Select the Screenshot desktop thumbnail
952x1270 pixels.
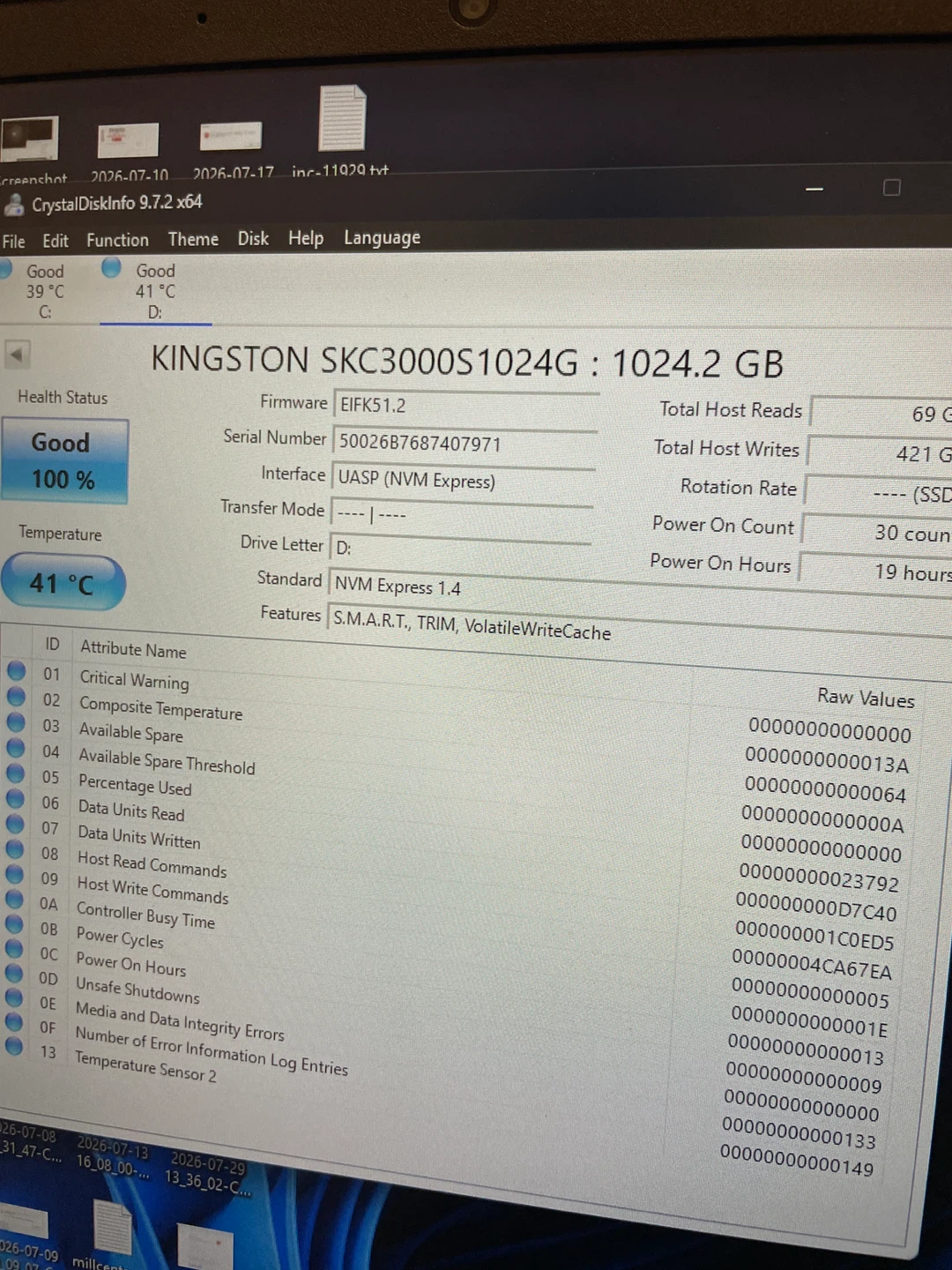[32, 150]
